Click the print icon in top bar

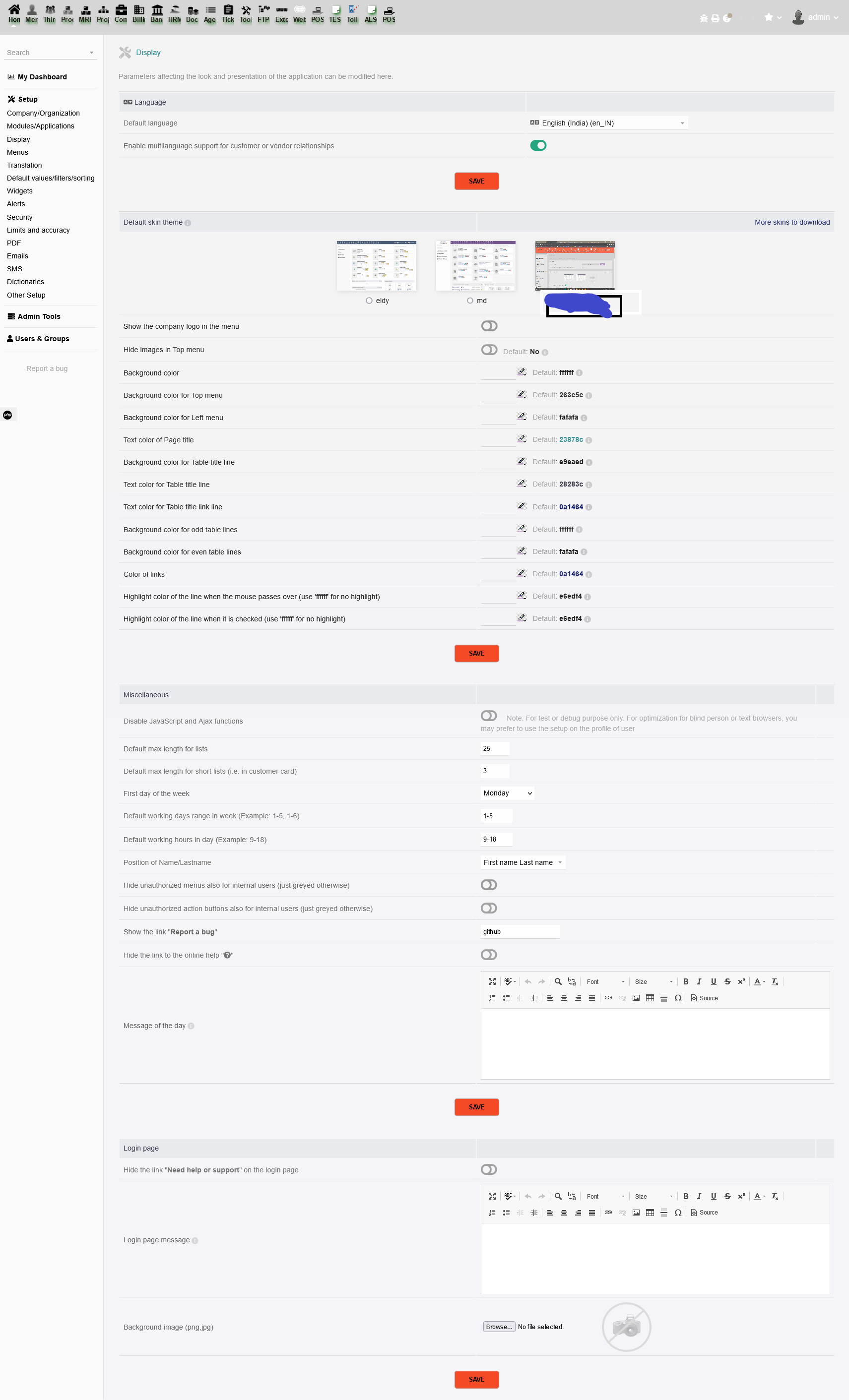coord(716,18)
